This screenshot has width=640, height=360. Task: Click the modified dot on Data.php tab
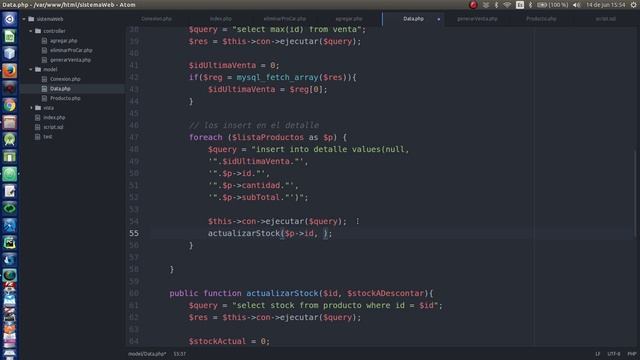tap(439, 19)
